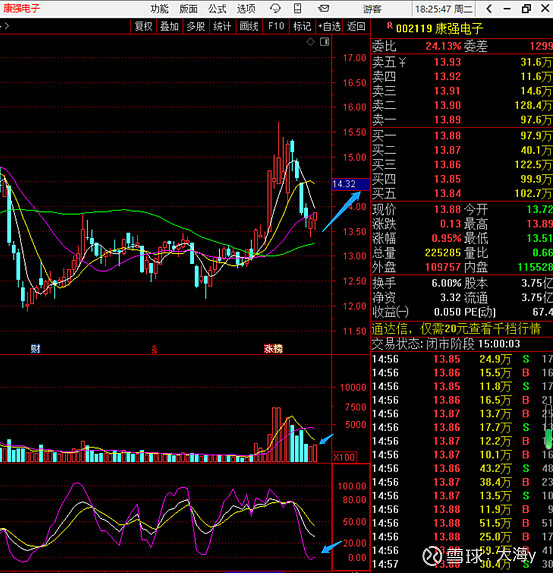Click the back arrow in title bar

tap(489, 8)
